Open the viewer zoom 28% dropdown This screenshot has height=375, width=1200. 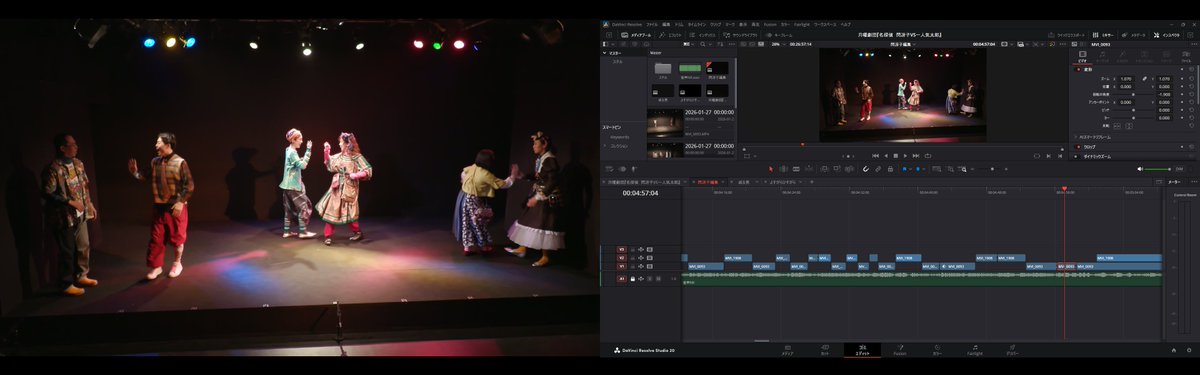point(778,44)
